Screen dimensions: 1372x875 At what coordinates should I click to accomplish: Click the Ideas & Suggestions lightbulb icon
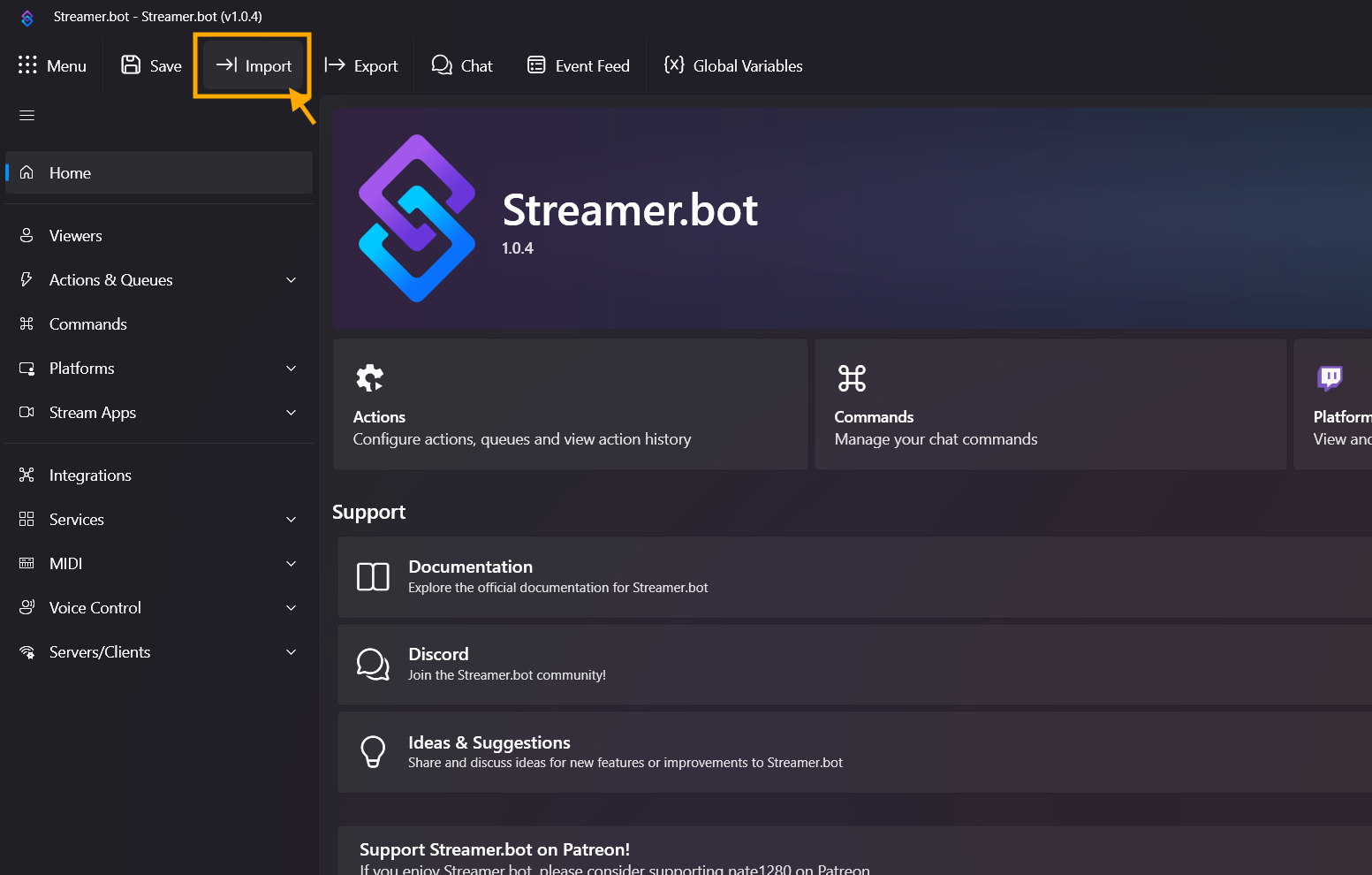(373, 751)
